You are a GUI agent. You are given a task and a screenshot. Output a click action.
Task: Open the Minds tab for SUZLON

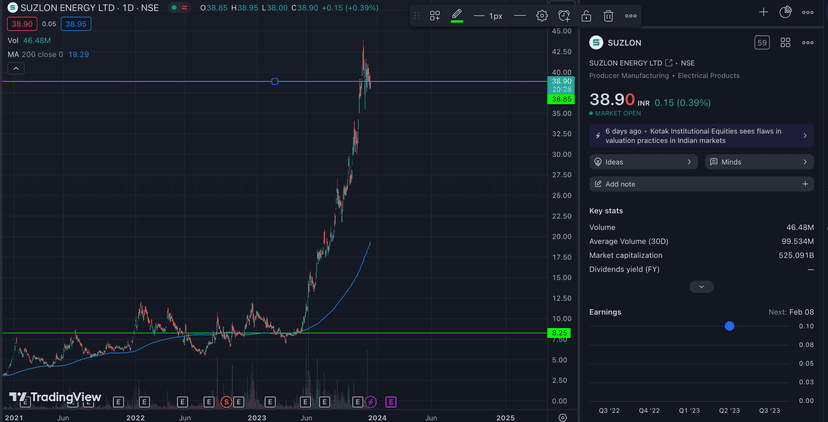[759, 162]
